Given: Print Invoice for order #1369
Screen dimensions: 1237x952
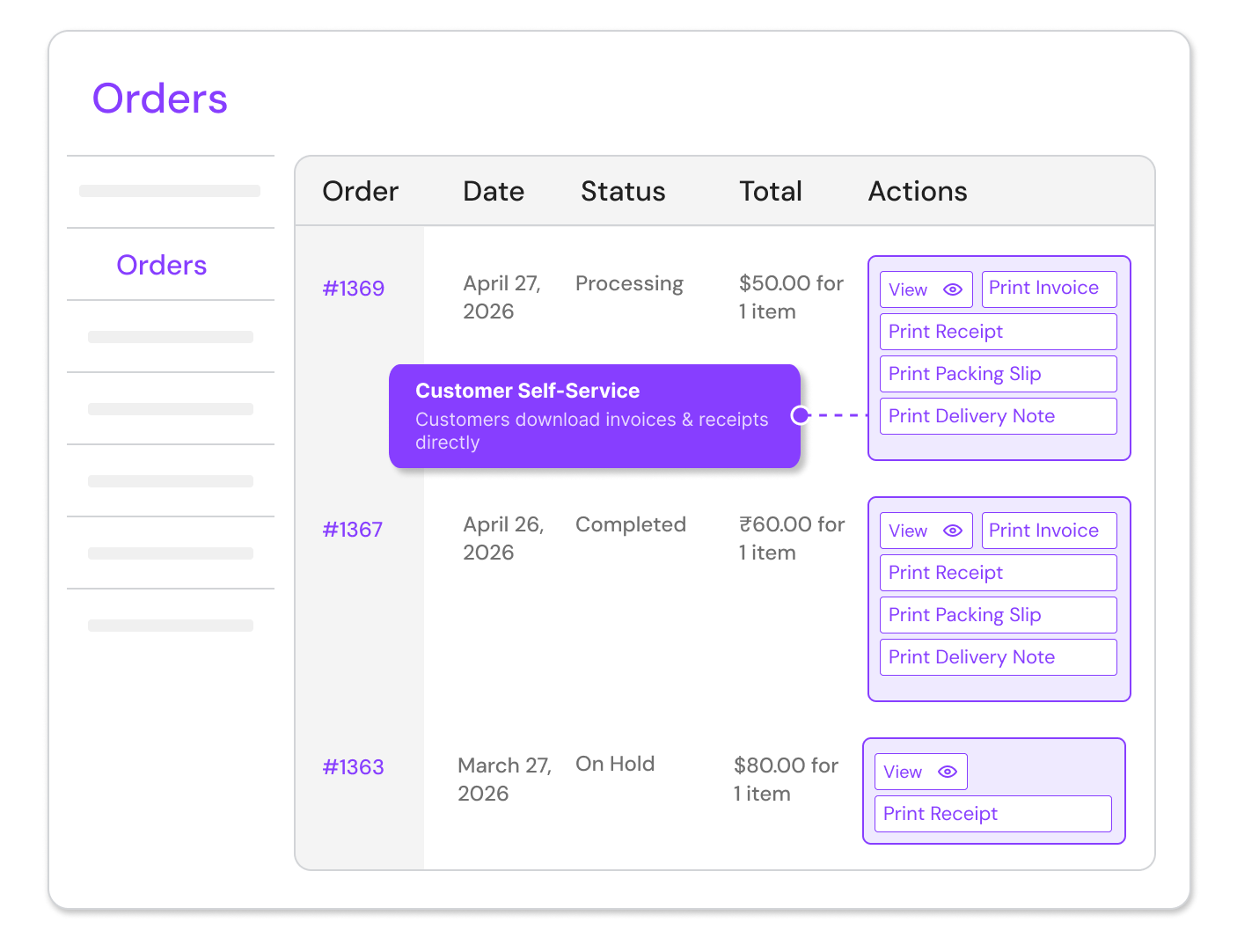Looking at the screenshot, I should (1049, 289).
